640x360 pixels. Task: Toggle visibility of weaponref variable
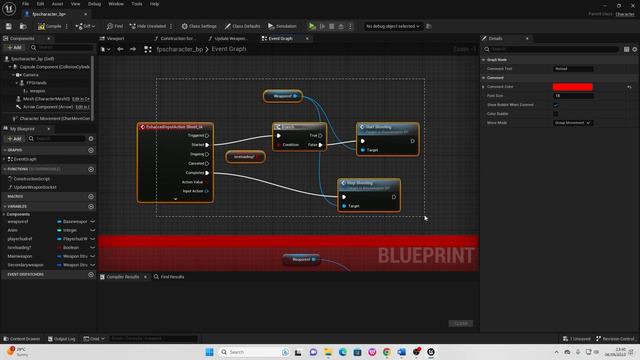[93, 221]
